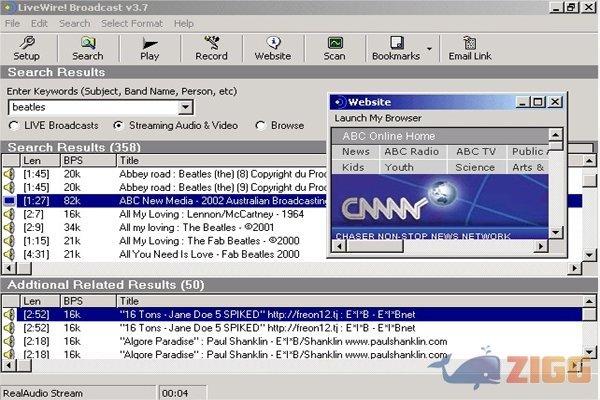
Task: Select Streaming Audio & Video option
Action: [x=118, y=126]
